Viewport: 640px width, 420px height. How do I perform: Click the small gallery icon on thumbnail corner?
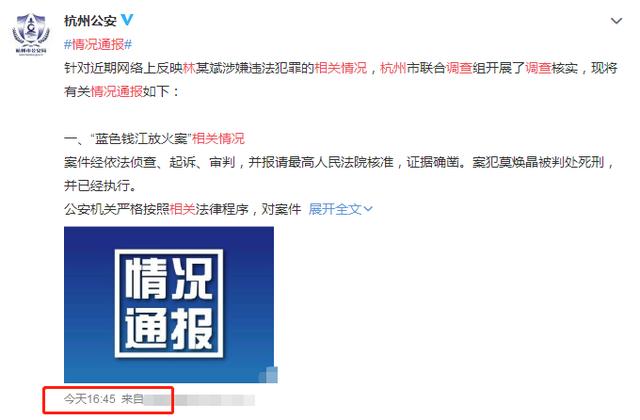point(269,375)
